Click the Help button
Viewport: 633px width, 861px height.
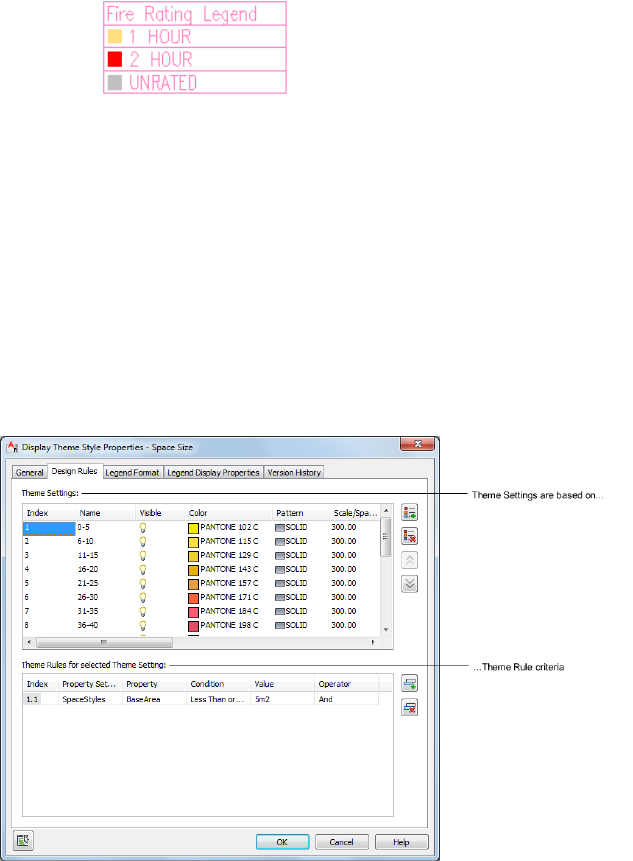pyautogui.click(x=401, y=842)
